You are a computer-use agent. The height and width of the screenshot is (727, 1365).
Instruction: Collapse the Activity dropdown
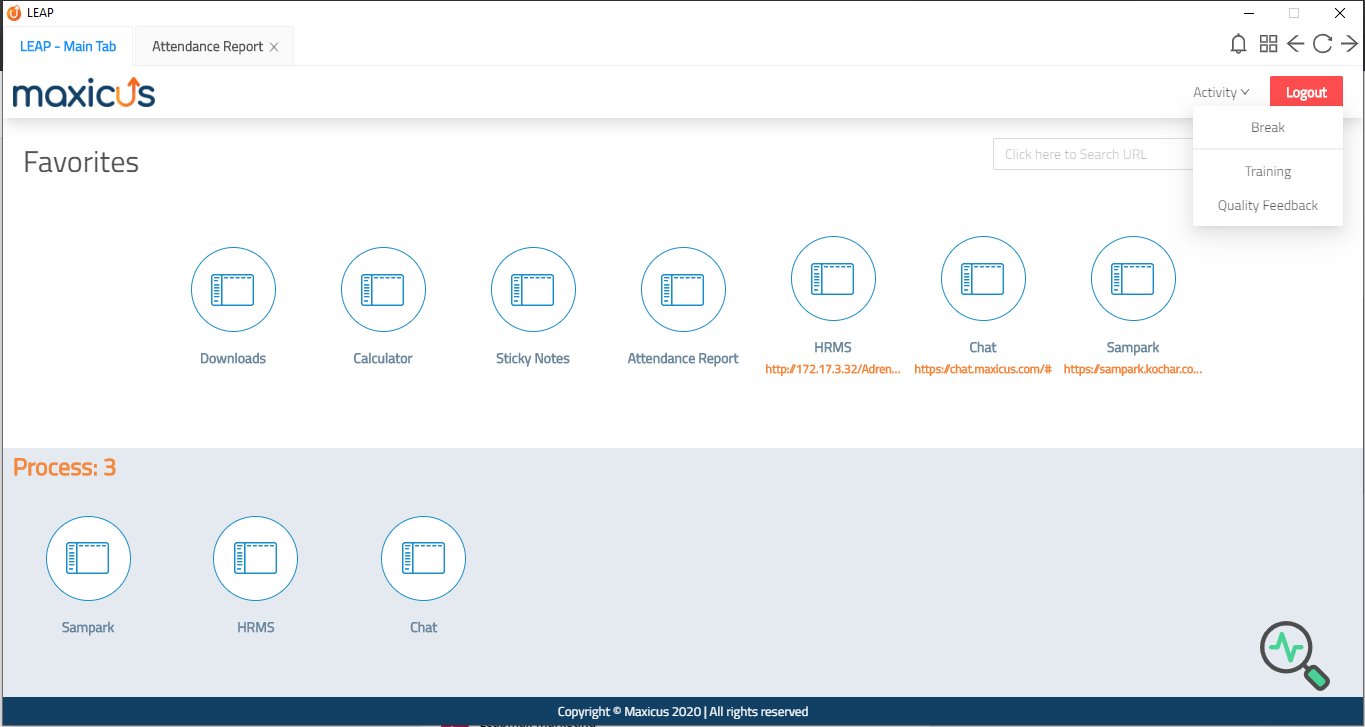click(x=1221, y=92)
